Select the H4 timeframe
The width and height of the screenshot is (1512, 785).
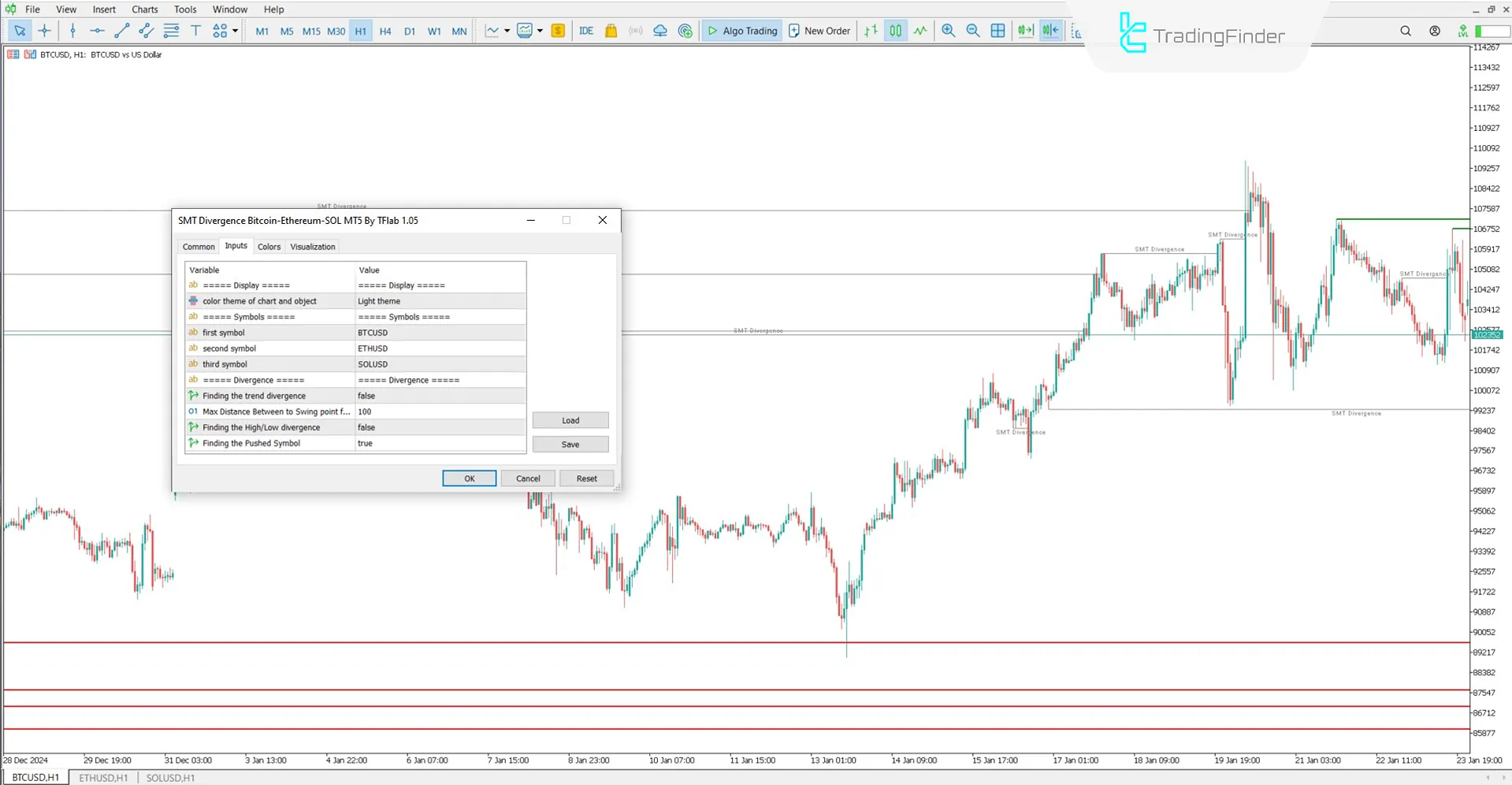pyautogui.click(x=385, y=32)
